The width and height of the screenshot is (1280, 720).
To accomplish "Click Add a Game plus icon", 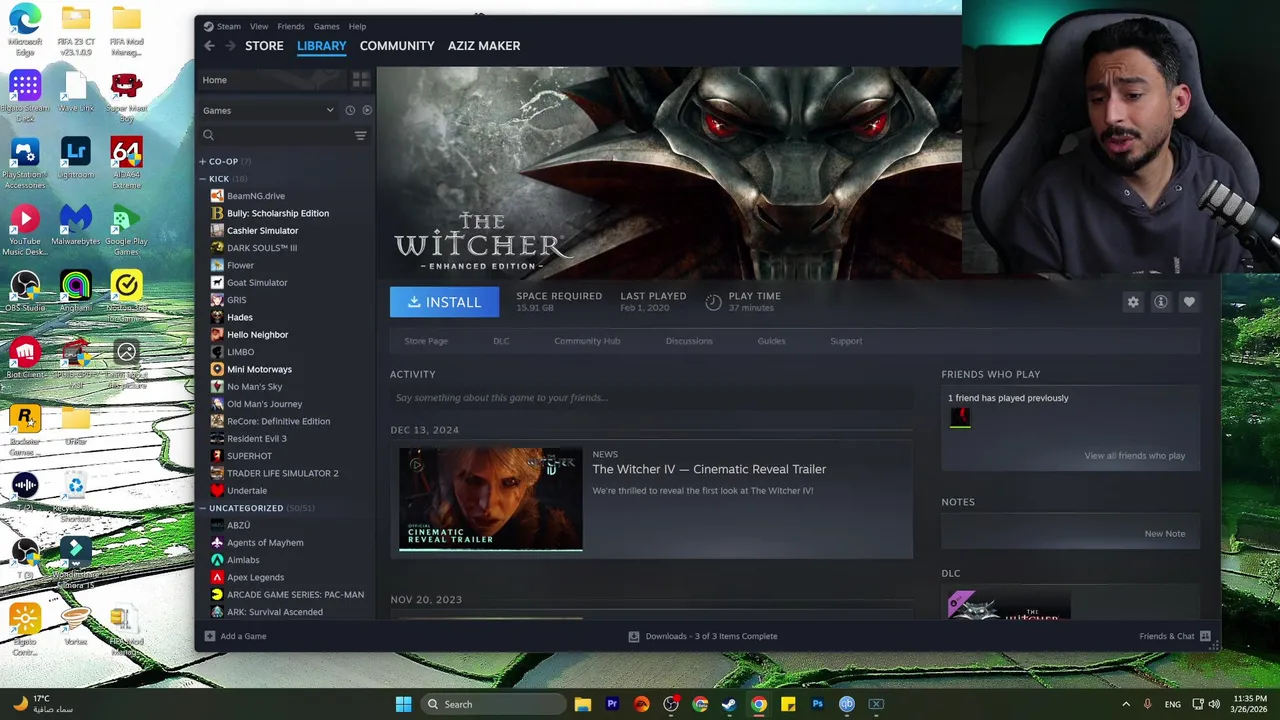I will (x=210, y=636).
